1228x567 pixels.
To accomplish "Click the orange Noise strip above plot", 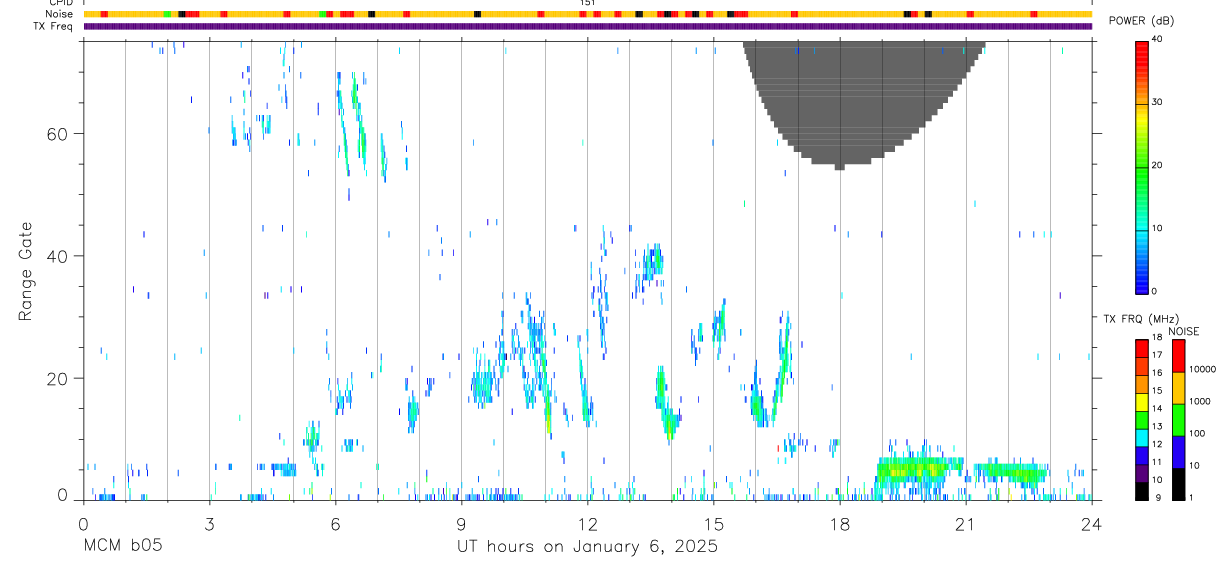I will coord(587,14).
